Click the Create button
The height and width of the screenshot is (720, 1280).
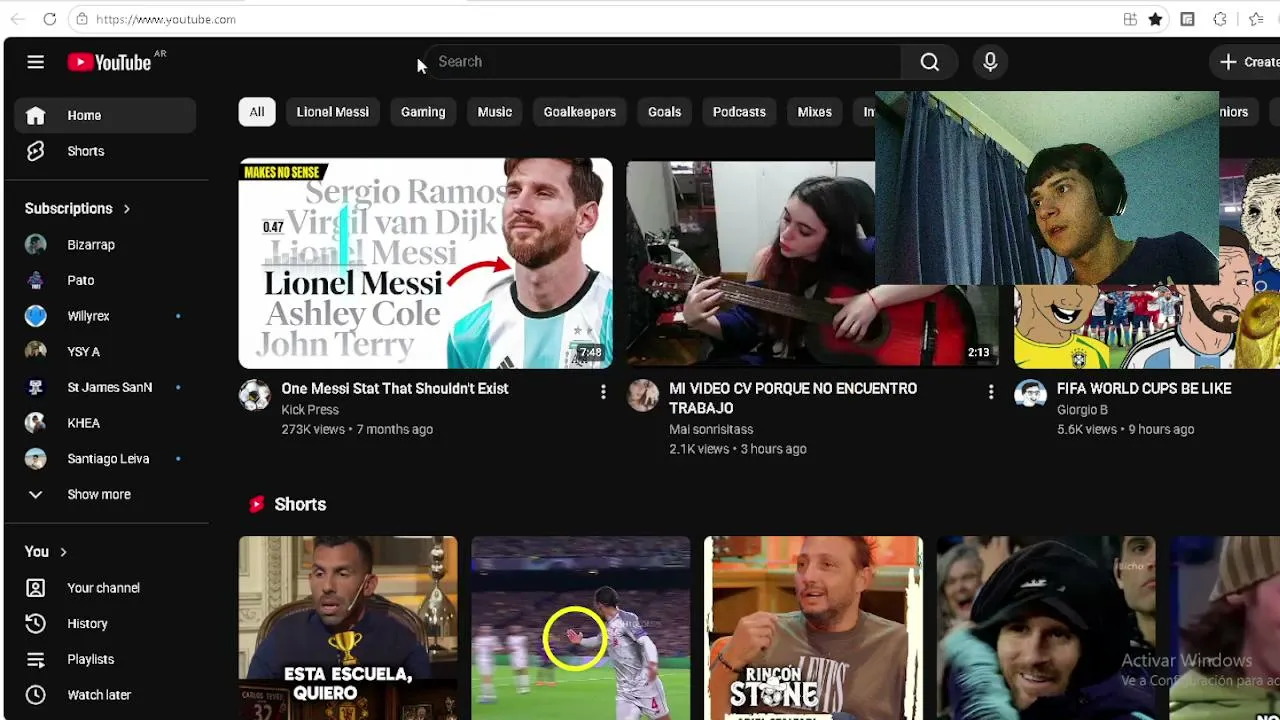1245,62
